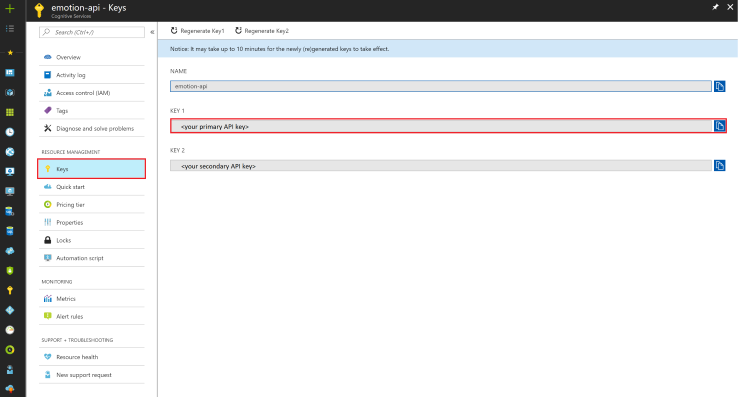Open the cube Resource groups icon
Viewport: 740px width, 397px height.
10,93
